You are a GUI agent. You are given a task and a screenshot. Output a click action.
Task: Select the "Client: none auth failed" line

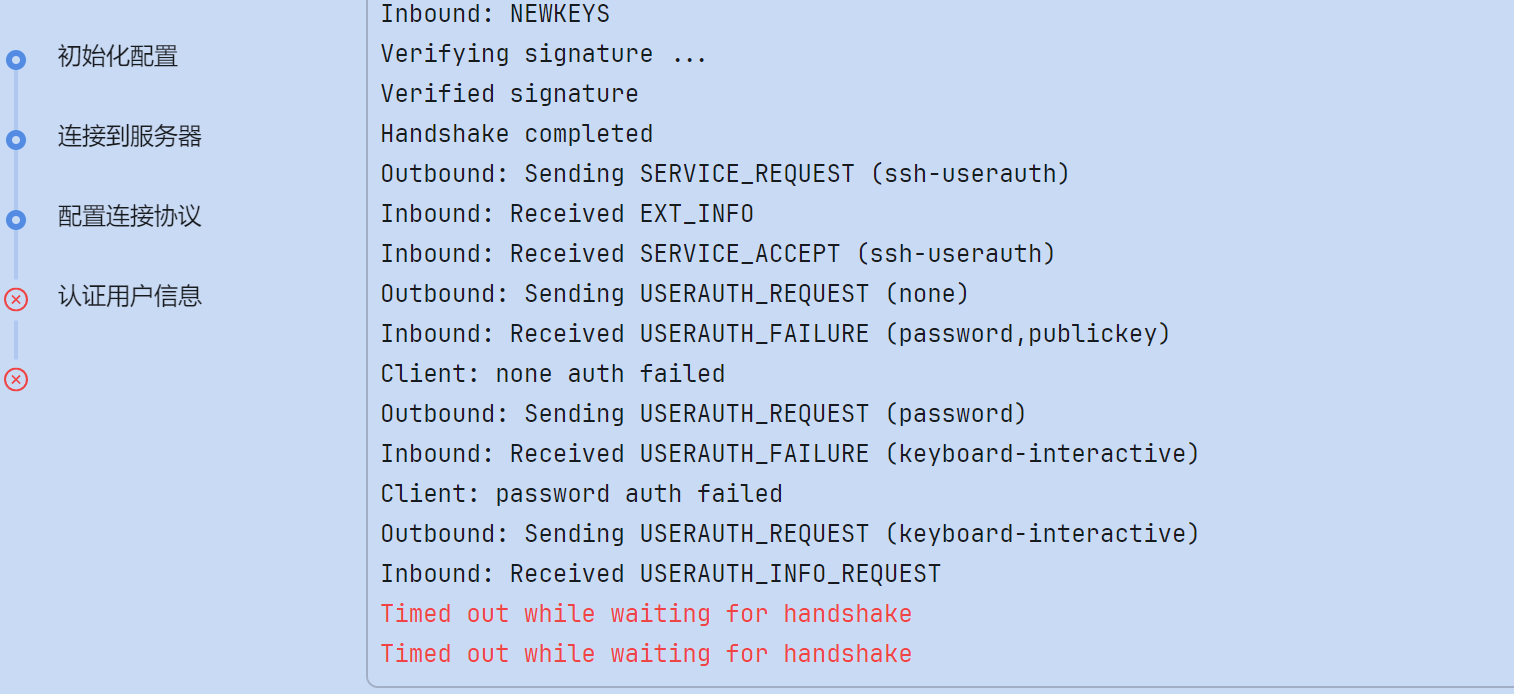tap(553, 374)
